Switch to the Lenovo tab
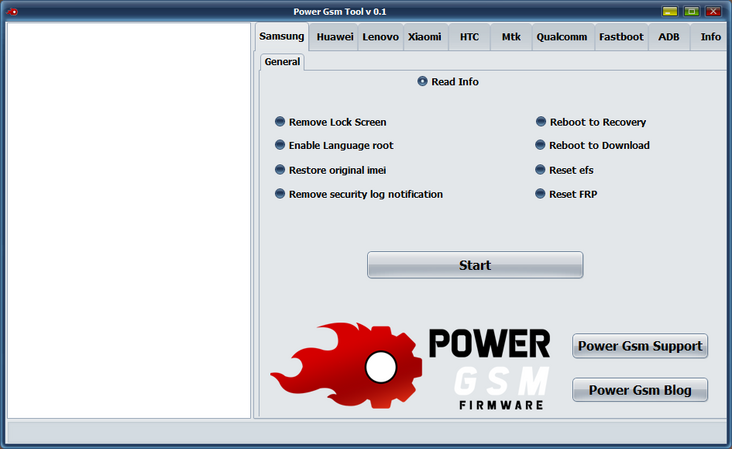This screenshot has height=449, width=732. pos(380,37)
